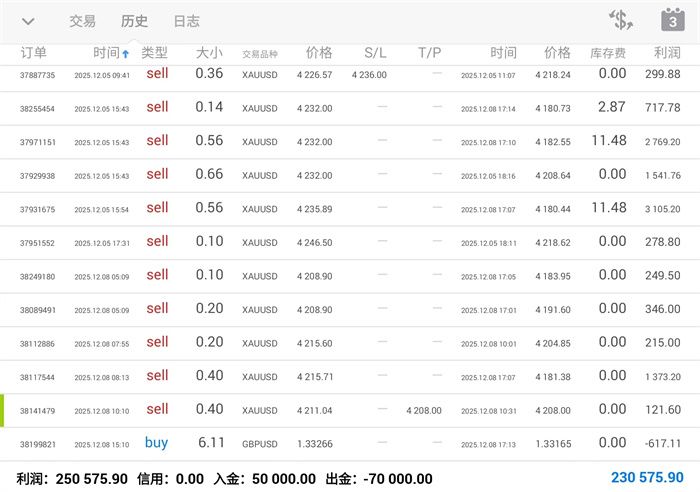Sort by the T/P column header
This screenshot has height=492, width=700.
[429, 53]
